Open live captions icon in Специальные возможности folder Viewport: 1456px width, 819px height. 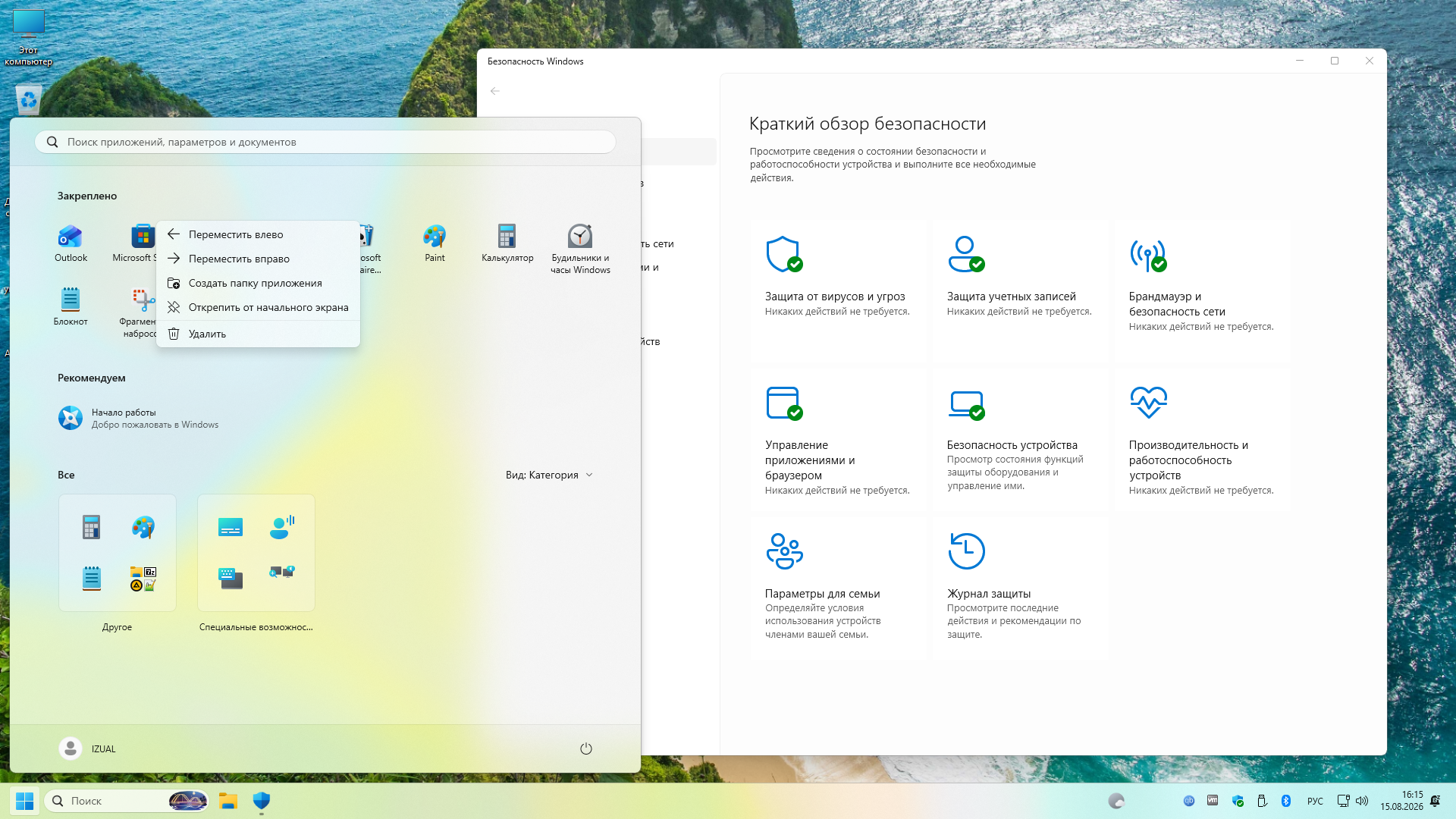coord(231,527)
